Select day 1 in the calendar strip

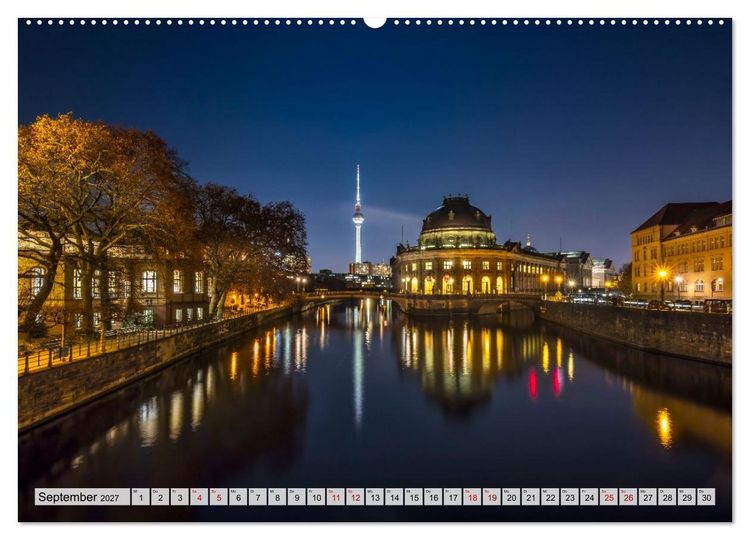(141, 496)
